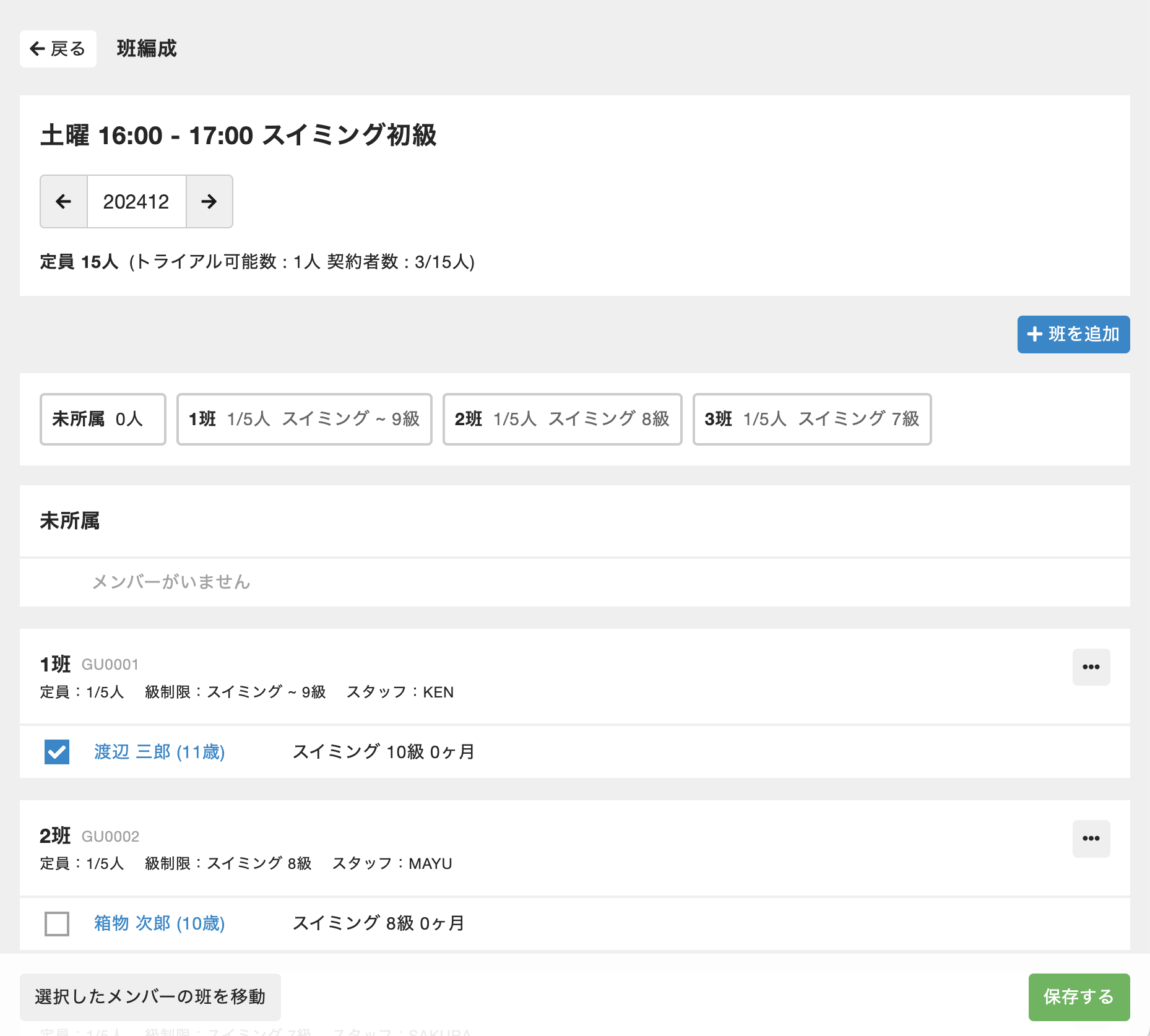Viewport: 1150px width, 1036px height.
Task: Go to previous month with left arrow
Action: click(64, 202)
